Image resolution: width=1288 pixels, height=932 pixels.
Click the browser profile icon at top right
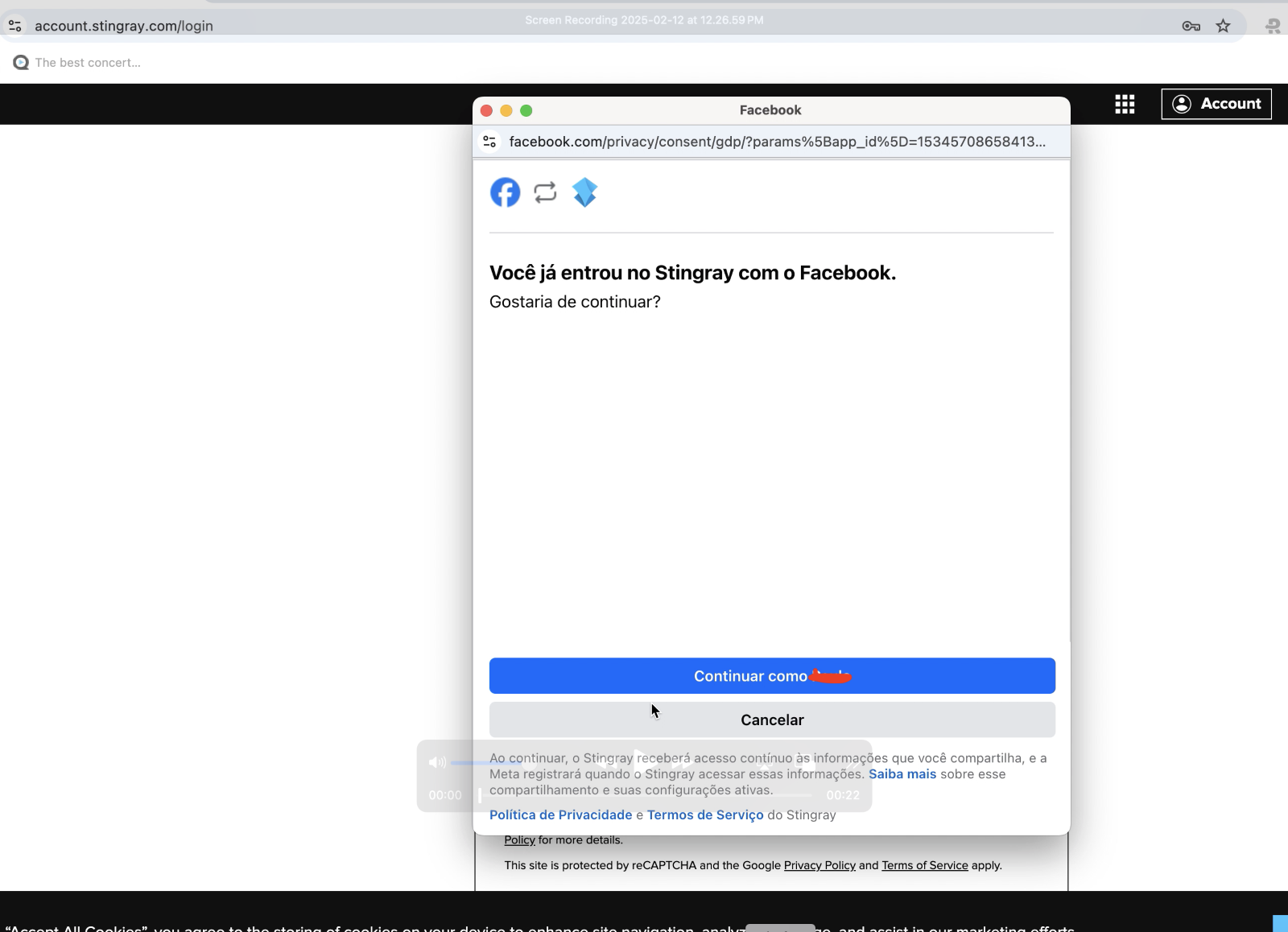pos(1273,25)
